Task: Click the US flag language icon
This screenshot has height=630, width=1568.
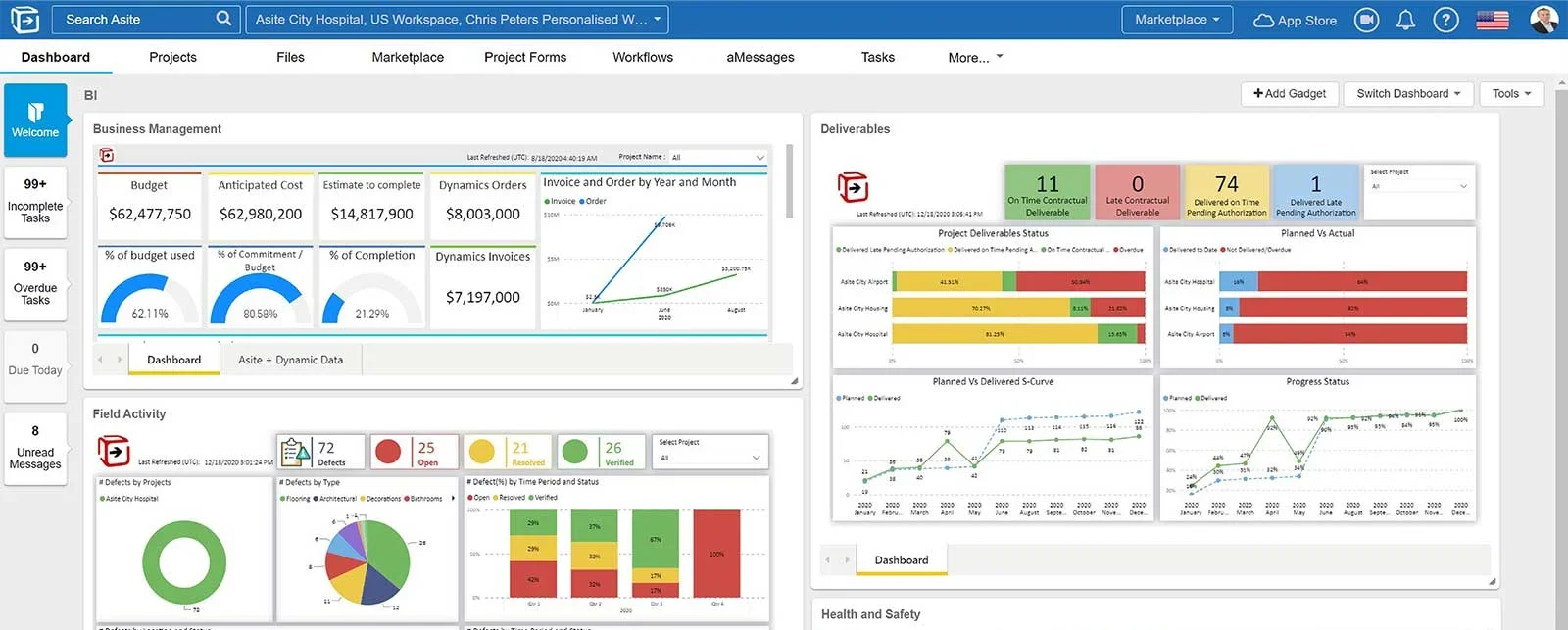Action: (1493, 20)
